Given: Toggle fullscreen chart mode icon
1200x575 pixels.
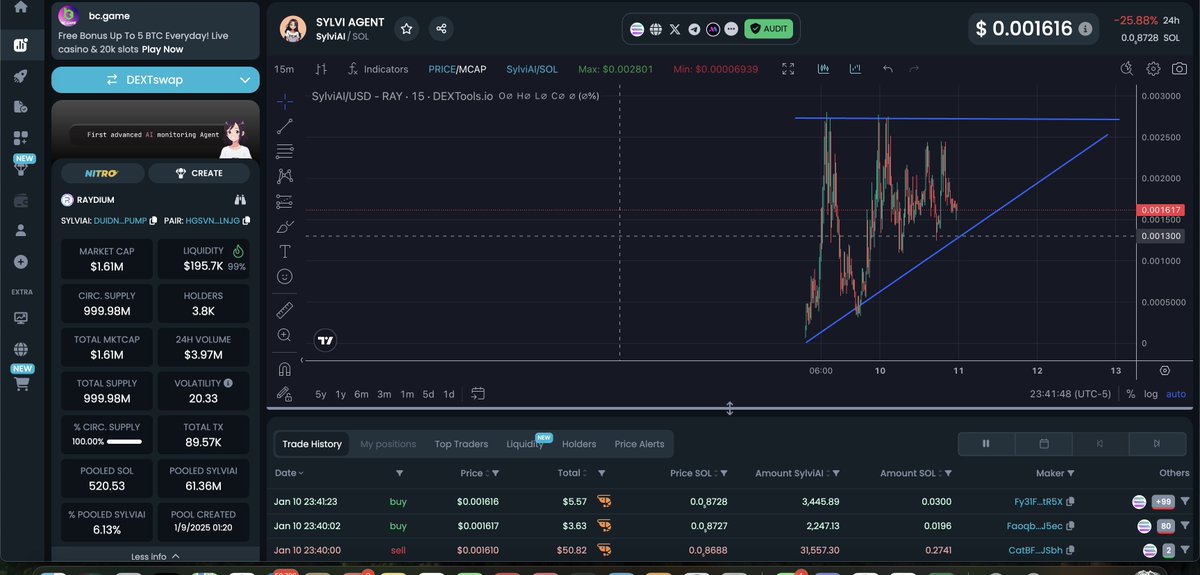Looking at the screenshot, I should (788, 69).
